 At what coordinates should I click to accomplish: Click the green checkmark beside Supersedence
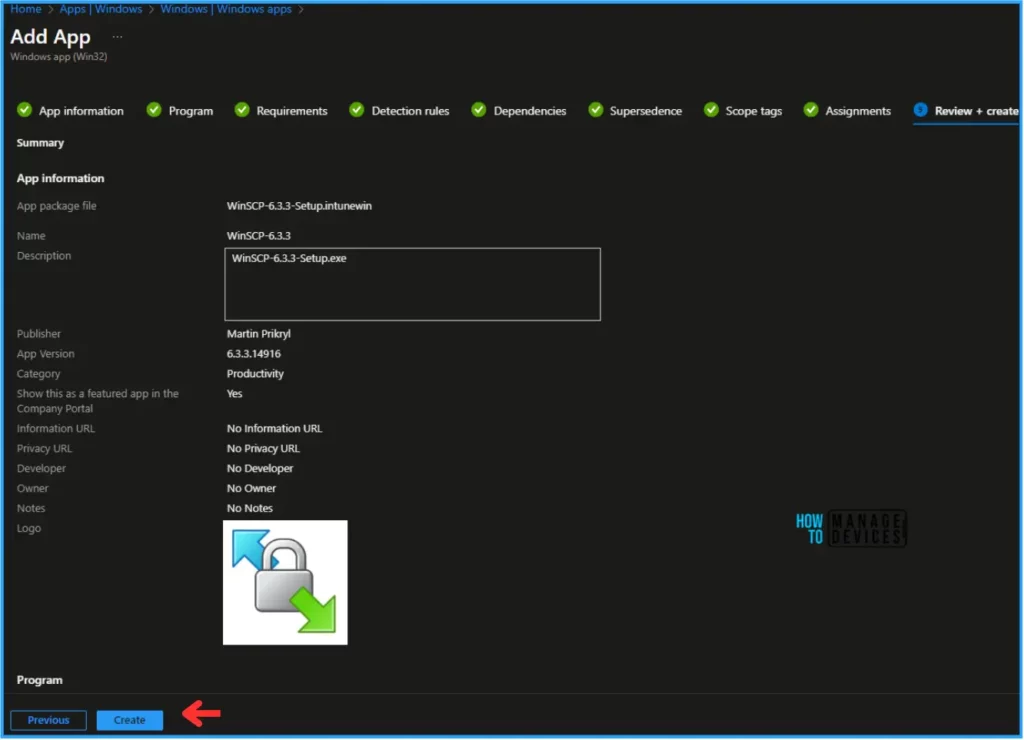(x=596, y=110)
